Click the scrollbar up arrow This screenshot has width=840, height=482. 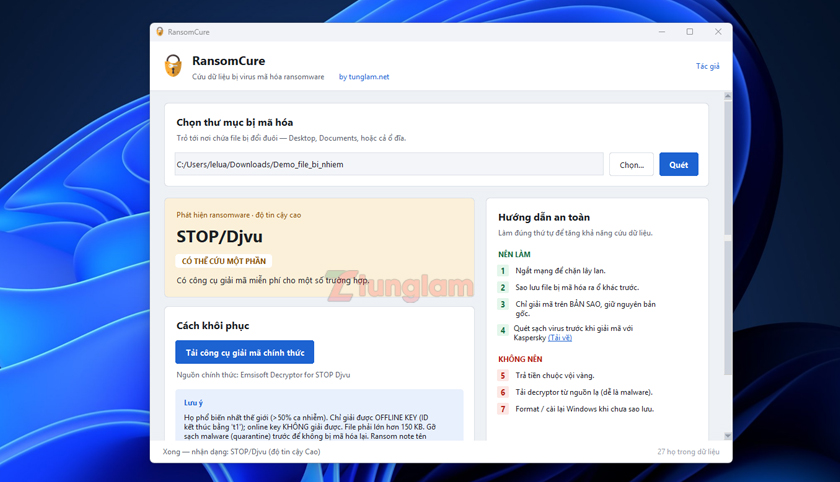pyautogui.click(x=728, y=96)
